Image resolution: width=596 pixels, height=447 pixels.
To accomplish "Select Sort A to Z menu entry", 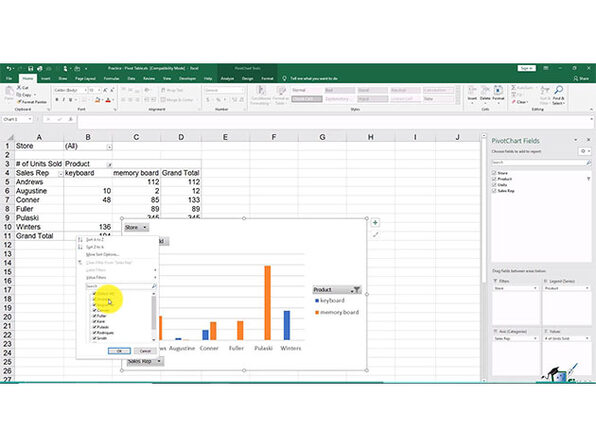I will click(x=95, y=239).
